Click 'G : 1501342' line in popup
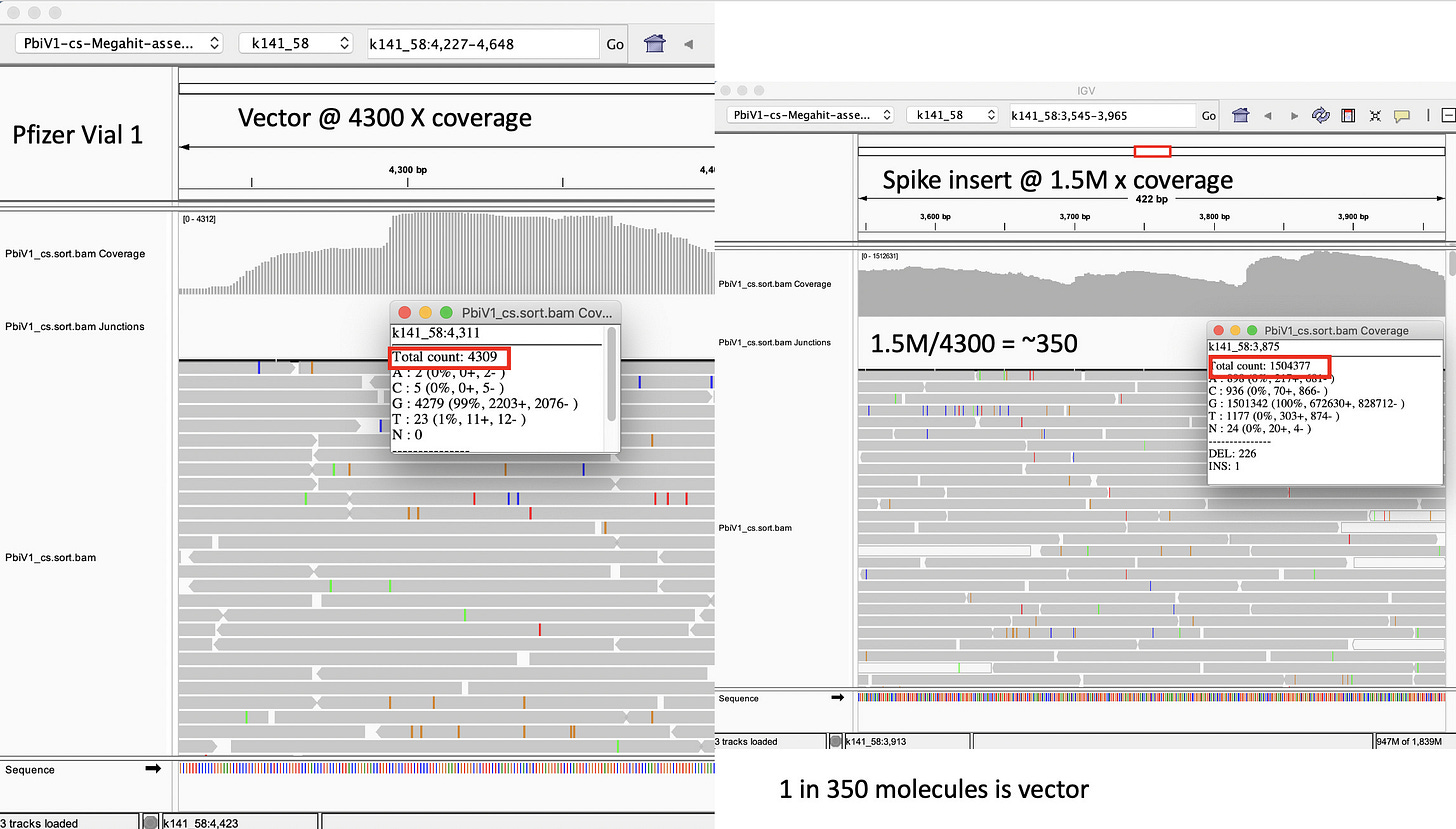This screenshot has width=1456, height=829. pos(1307,403)
